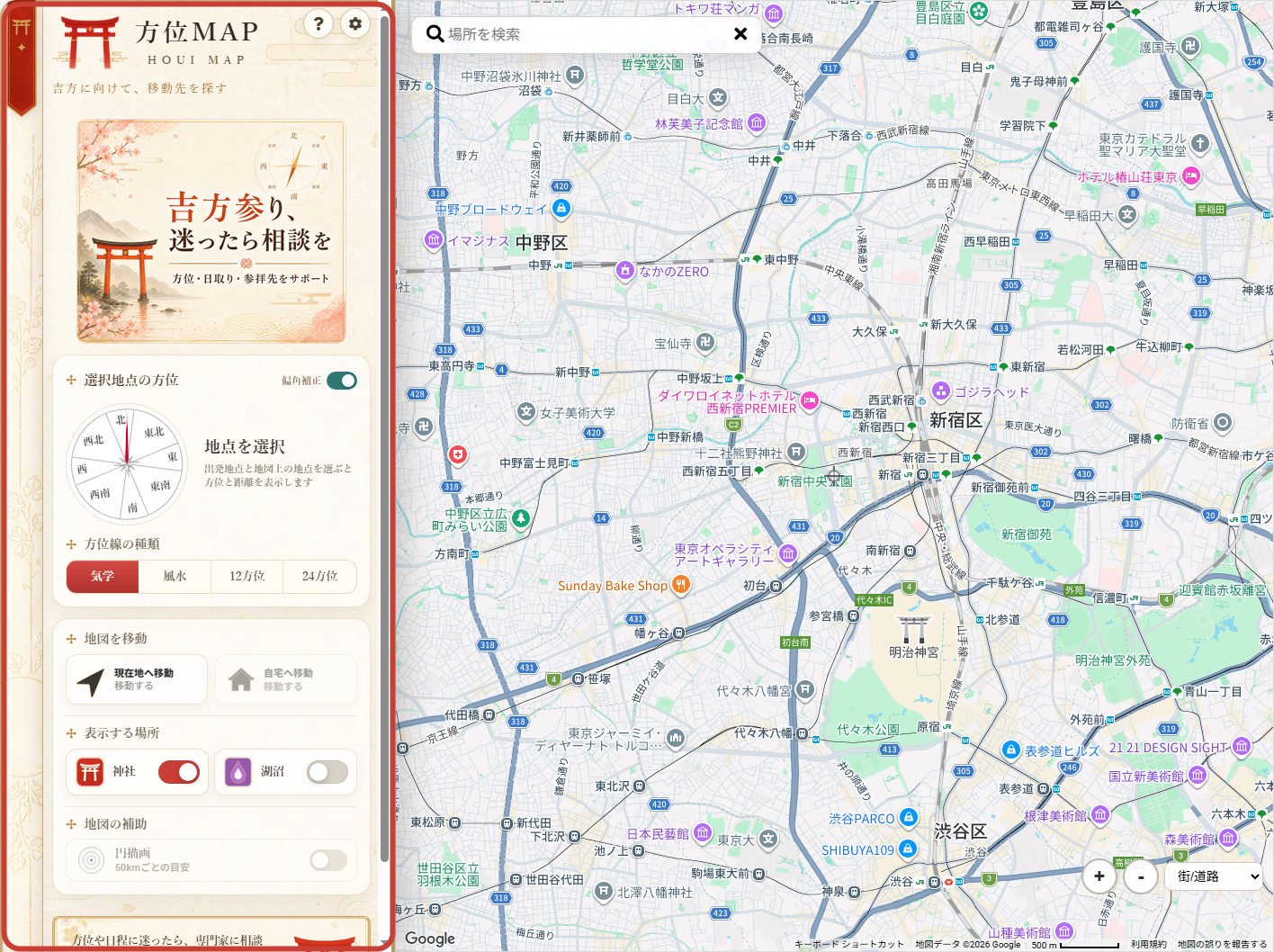The width and height of the screenshot is (1274, 952).
Task: Click the 中野沼袋氷川神社 shrine marker
Action: tap(575, 75)
